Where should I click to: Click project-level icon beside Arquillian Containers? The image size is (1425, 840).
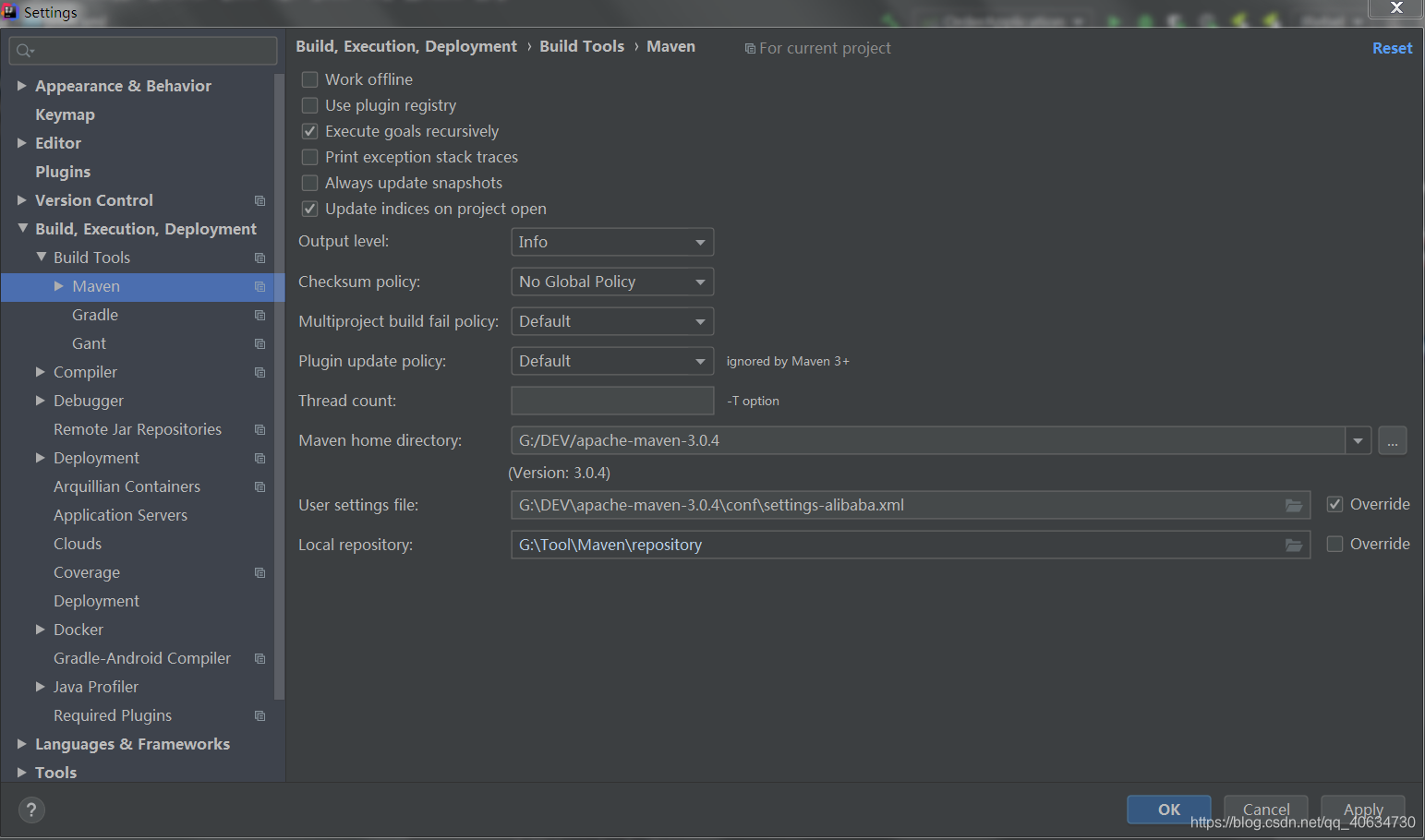(x=260, y=486)
